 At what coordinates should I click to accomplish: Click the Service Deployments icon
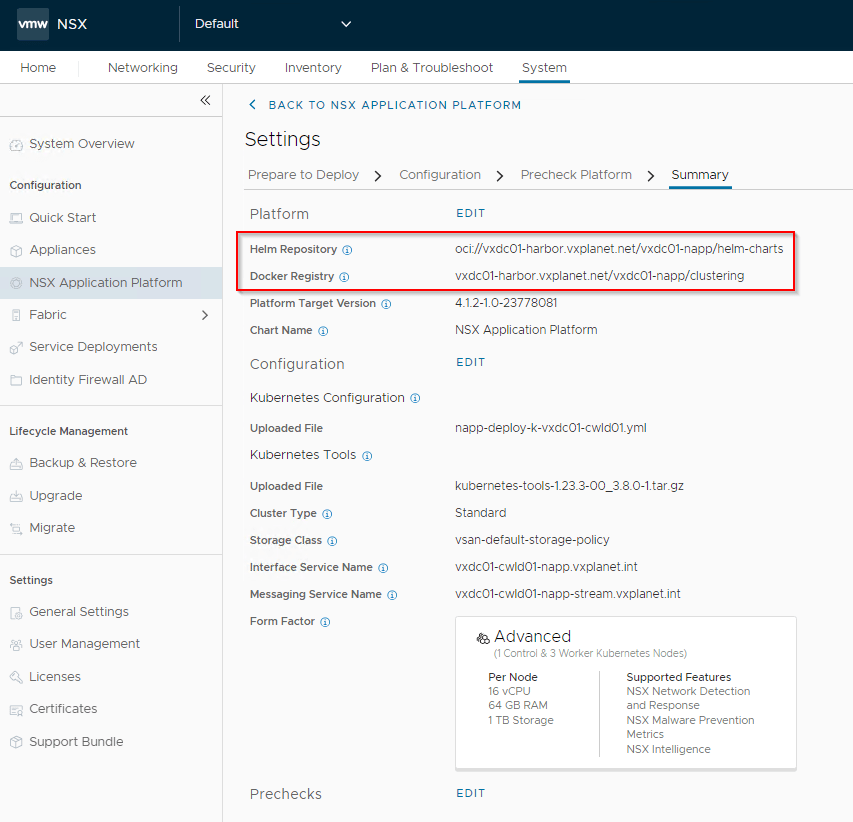[16, 347]
